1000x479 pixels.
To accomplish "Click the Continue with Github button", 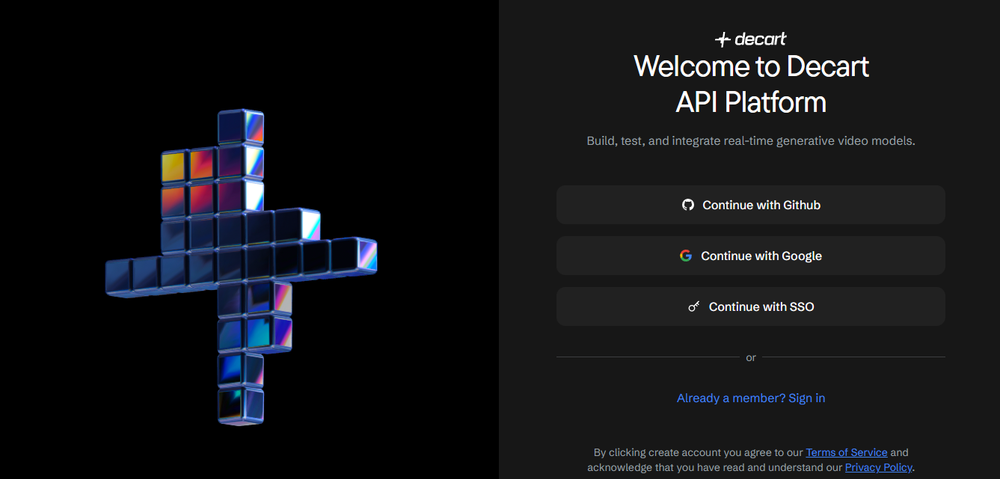I will click(x=751, y=205).
